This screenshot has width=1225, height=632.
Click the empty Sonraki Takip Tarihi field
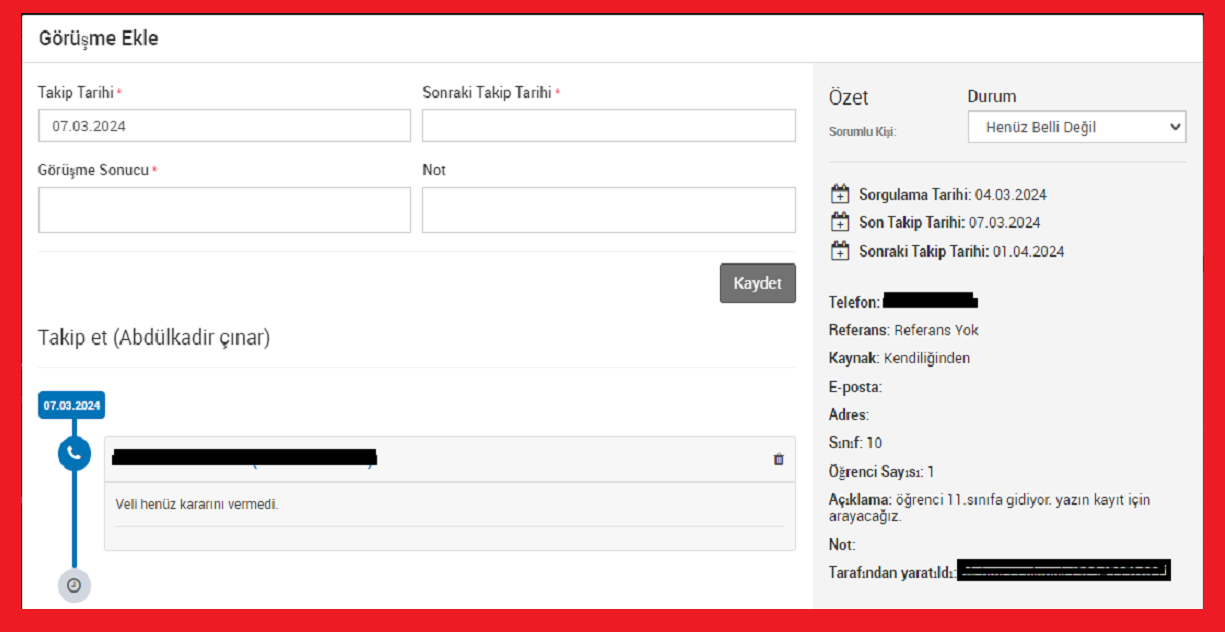[608, 126]
